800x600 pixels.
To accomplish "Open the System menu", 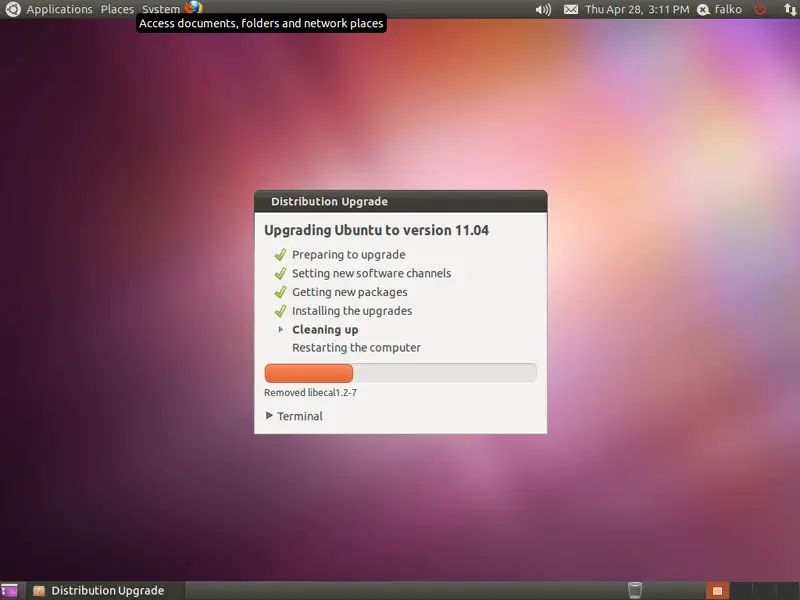I will pyautogui.click(x=161, y=9).
